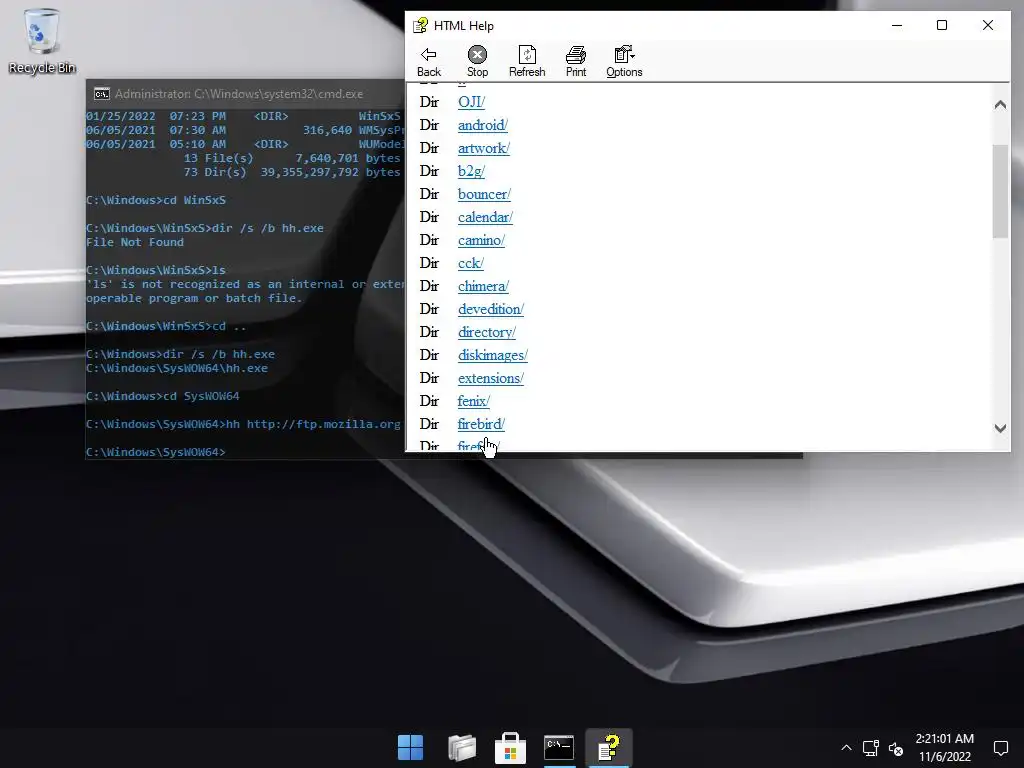The width and height of the screenshot is (1024, 768).
Task: Stop page loading in HTML Help
Action: [477, 62]
